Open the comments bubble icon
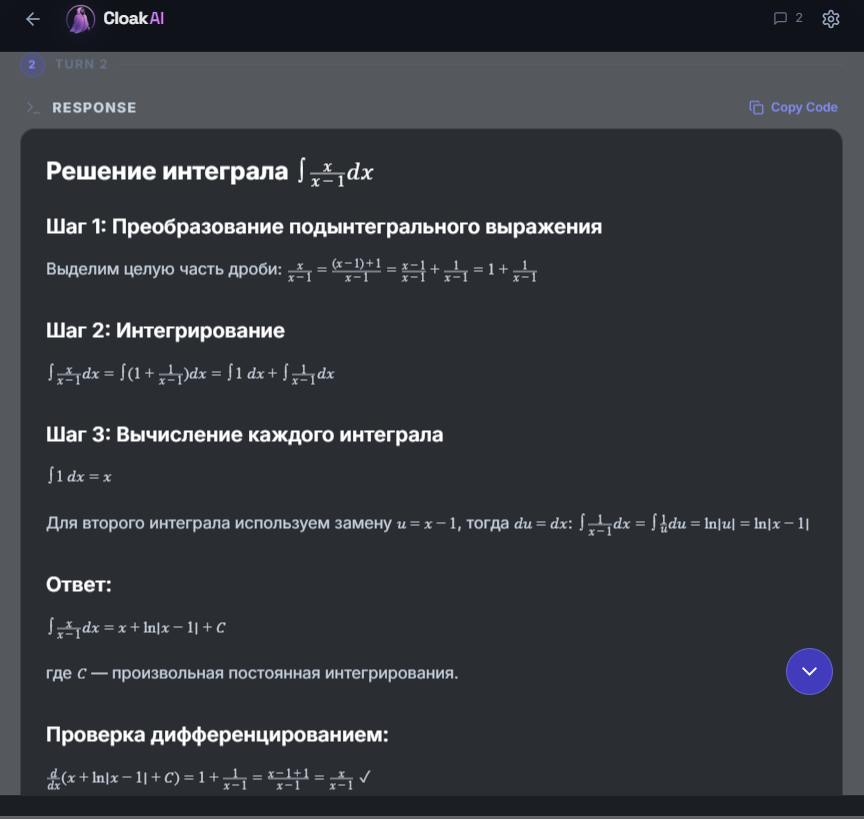 coord(781,18)
